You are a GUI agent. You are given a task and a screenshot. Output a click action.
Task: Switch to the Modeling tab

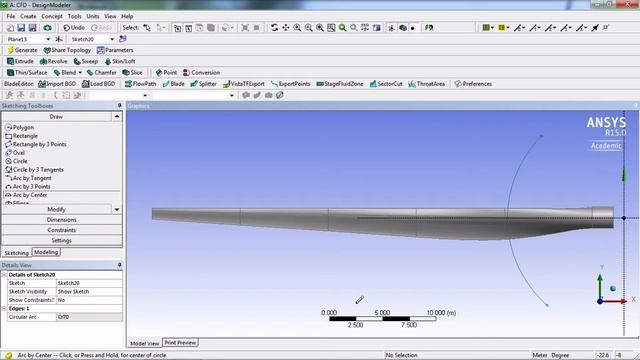click(46, 252)
